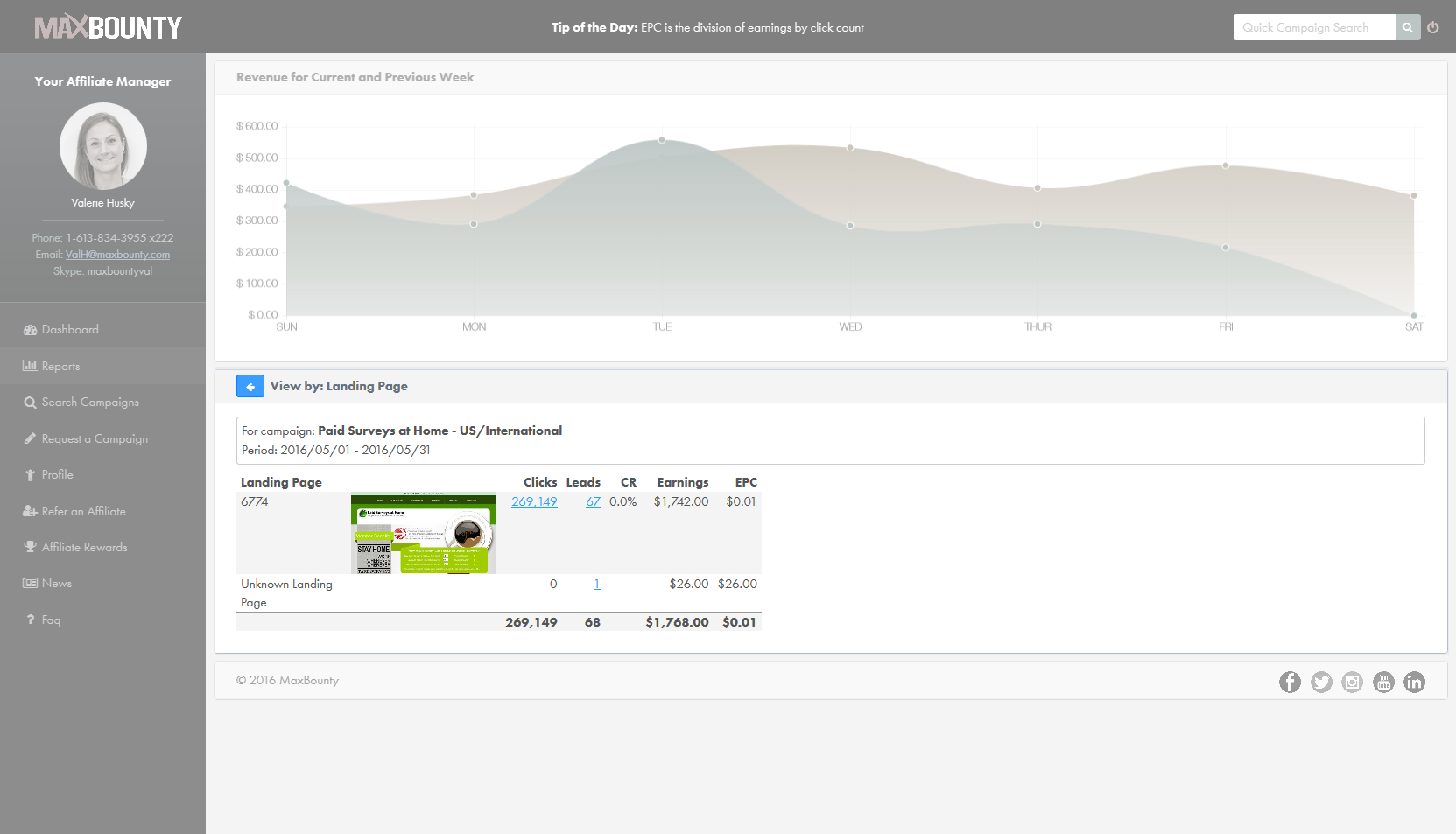
Task: Click into Quick Campaign Search field
Action: (1314, 27)
